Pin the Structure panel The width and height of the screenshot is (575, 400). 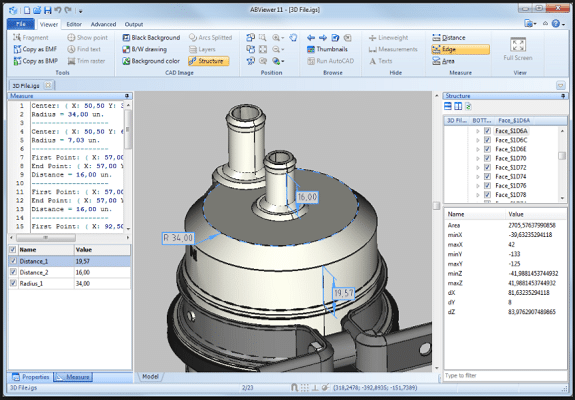point(563,96)
